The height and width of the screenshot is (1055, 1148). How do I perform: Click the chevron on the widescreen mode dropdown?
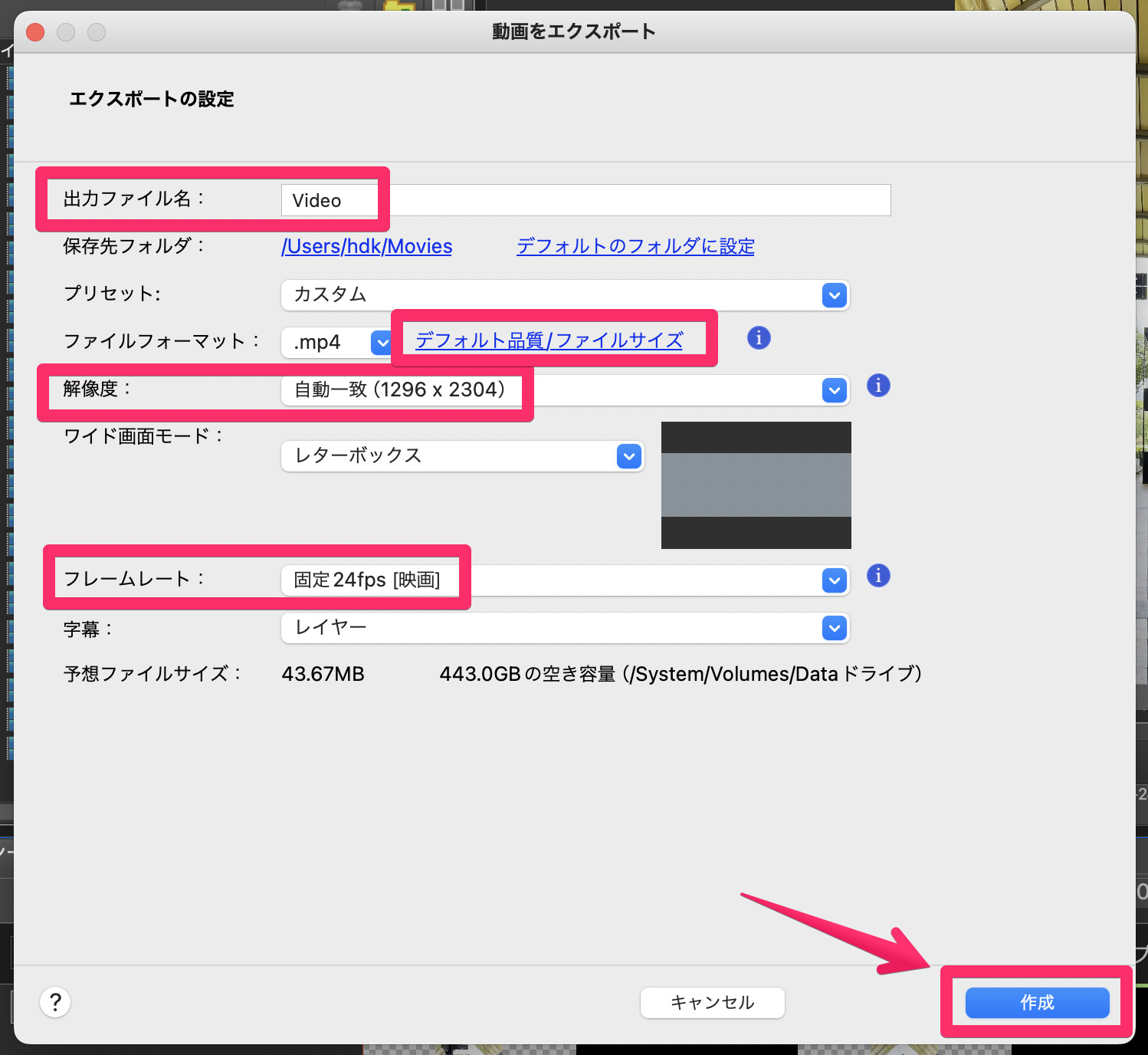[x=628, y=455]
